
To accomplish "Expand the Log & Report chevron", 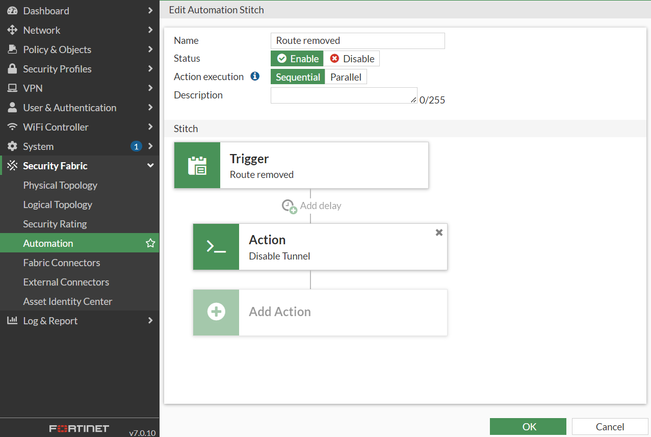I will tap(150, 320).
